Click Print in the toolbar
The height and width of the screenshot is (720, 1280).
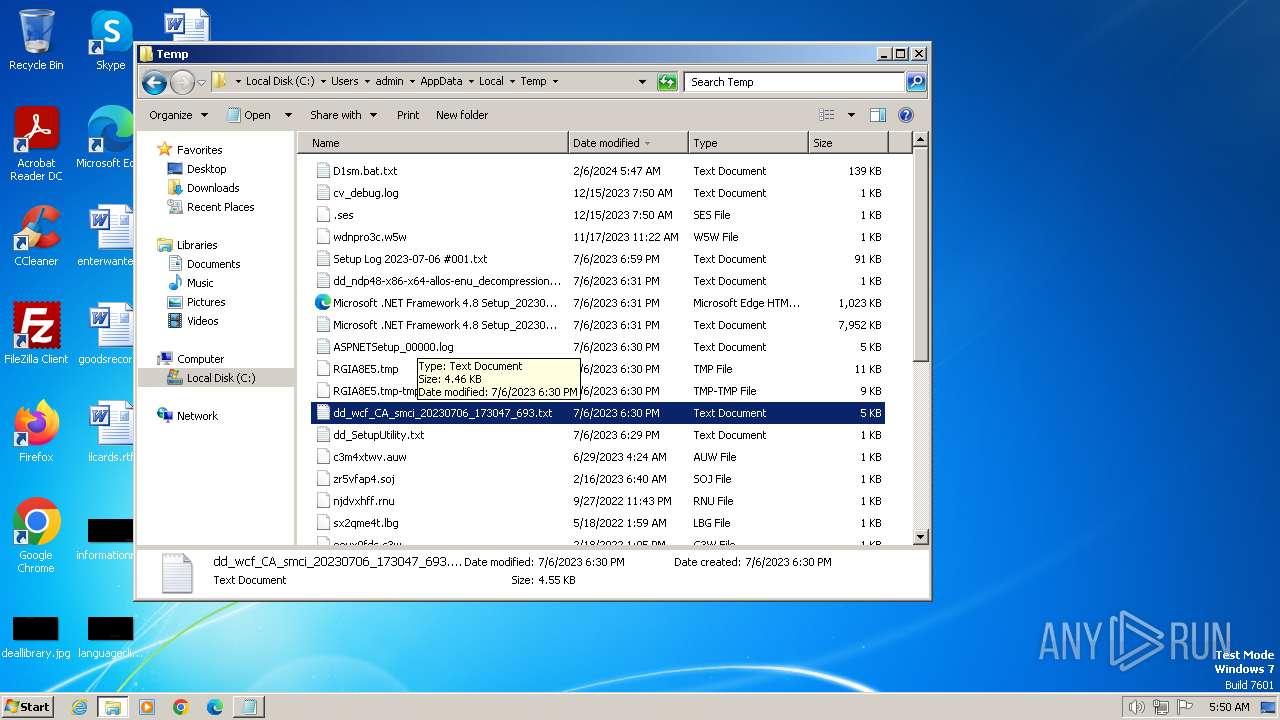[408, 115]
